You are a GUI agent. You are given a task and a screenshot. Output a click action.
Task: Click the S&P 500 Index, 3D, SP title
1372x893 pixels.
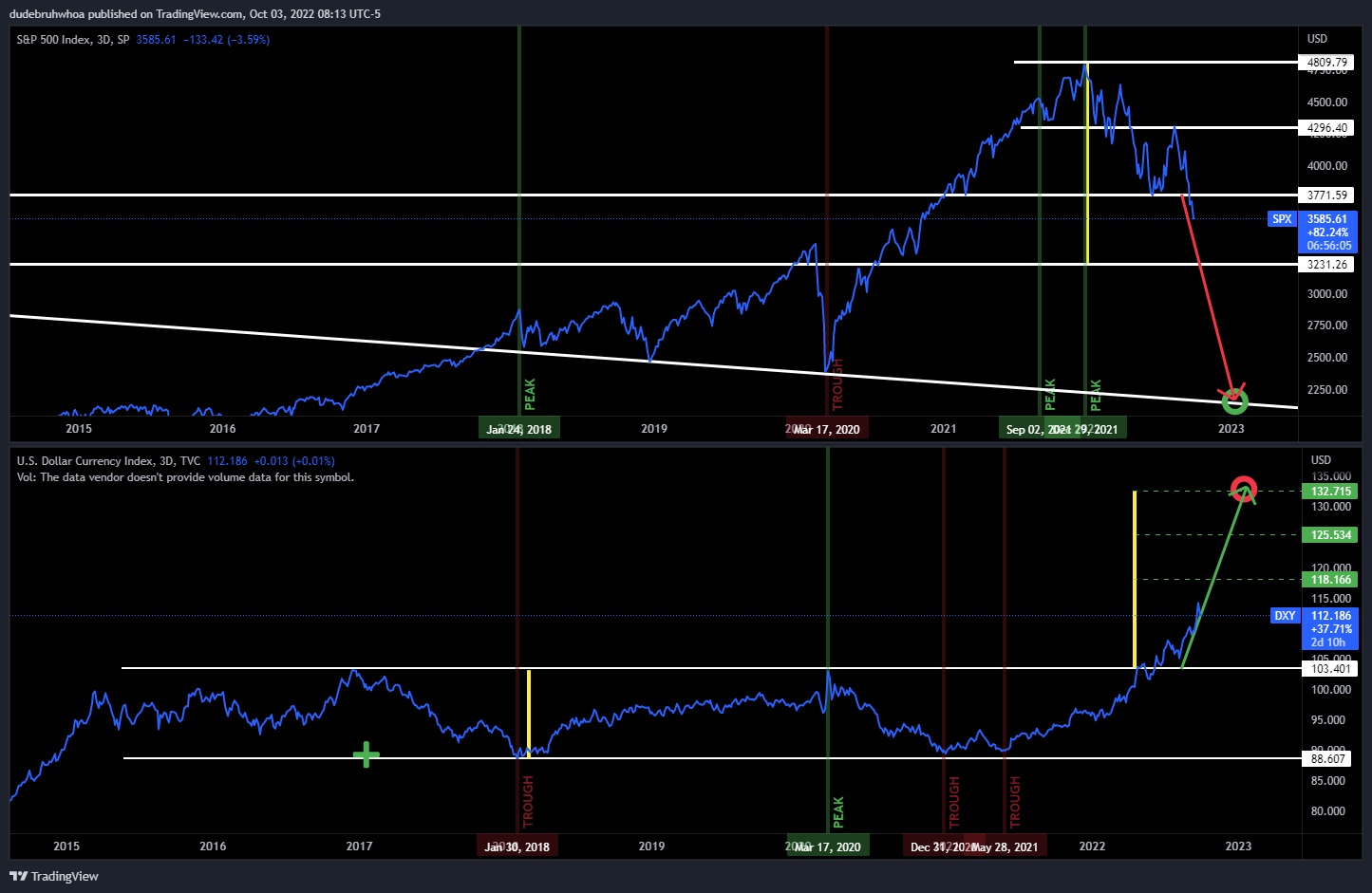coord(73,40)
